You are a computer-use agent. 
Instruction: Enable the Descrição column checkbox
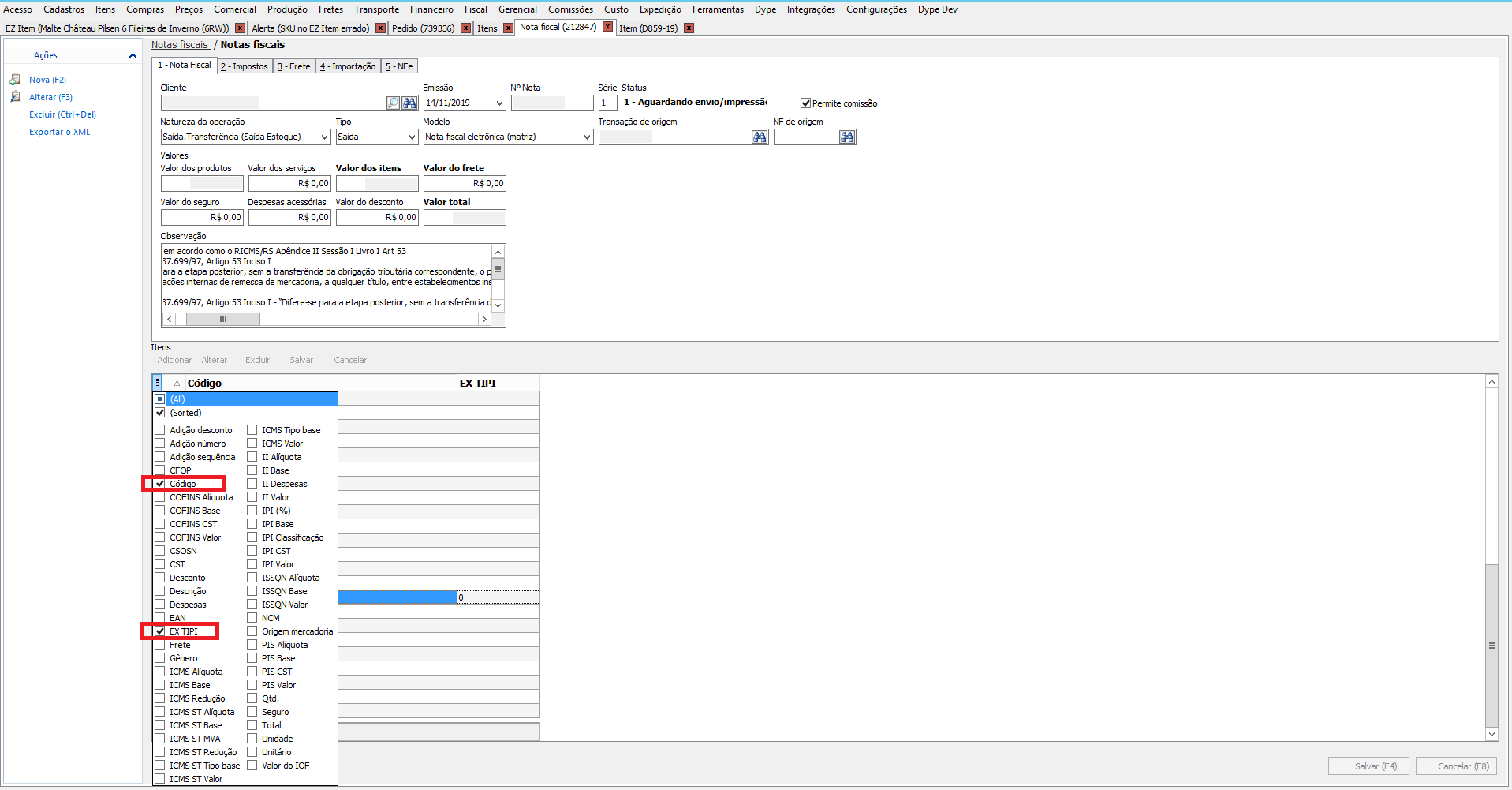(160, 591)
